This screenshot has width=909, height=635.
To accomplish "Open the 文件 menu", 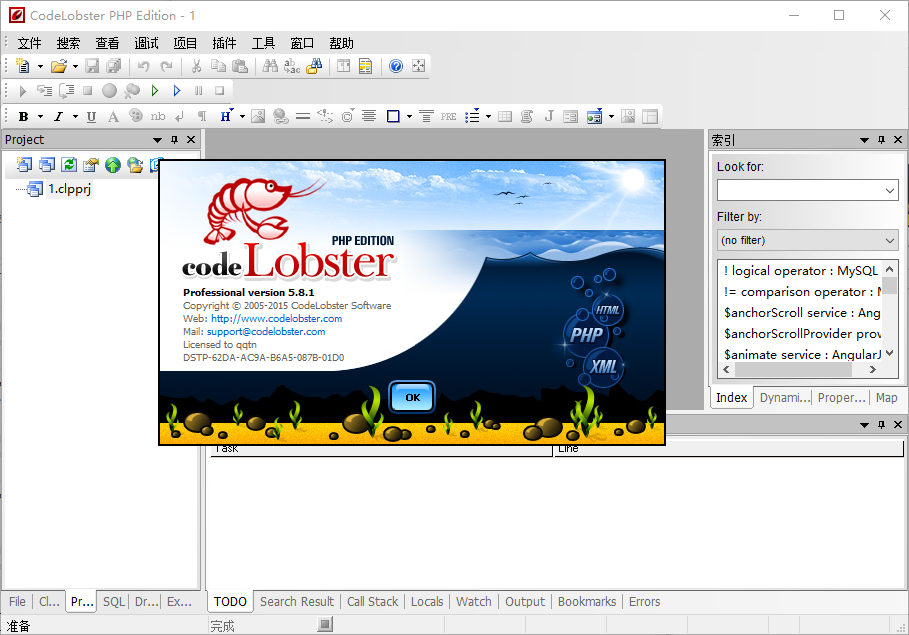I will (29, 43).
